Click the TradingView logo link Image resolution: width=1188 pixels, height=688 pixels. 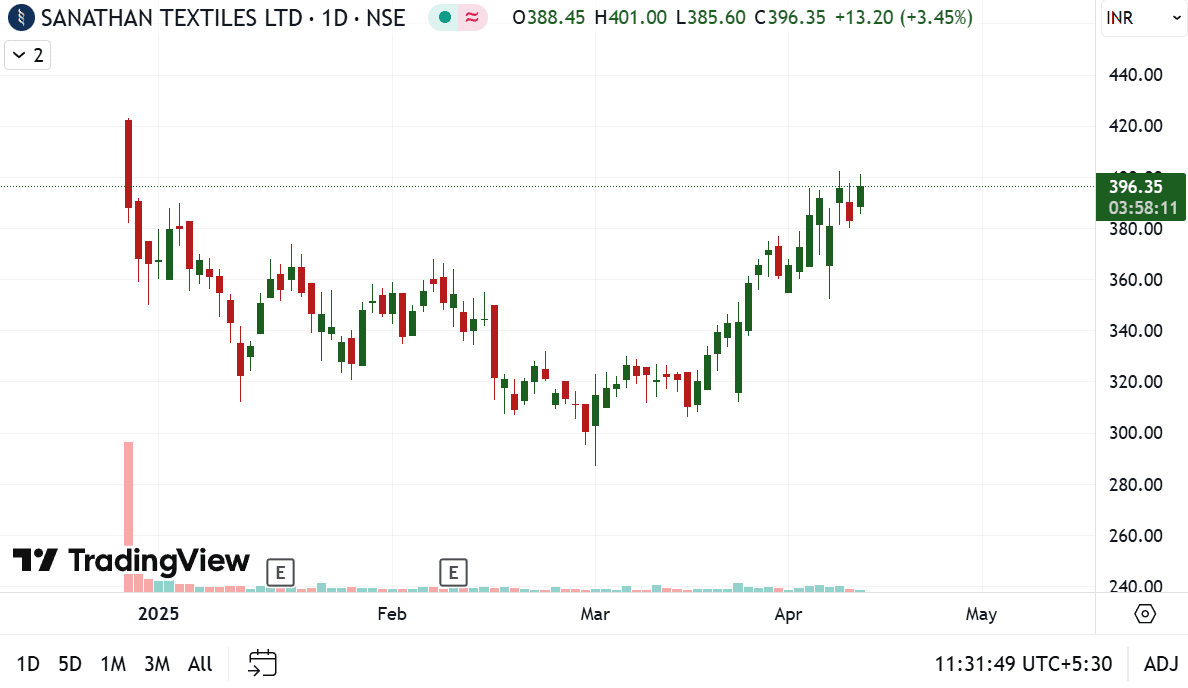point(131,561)
